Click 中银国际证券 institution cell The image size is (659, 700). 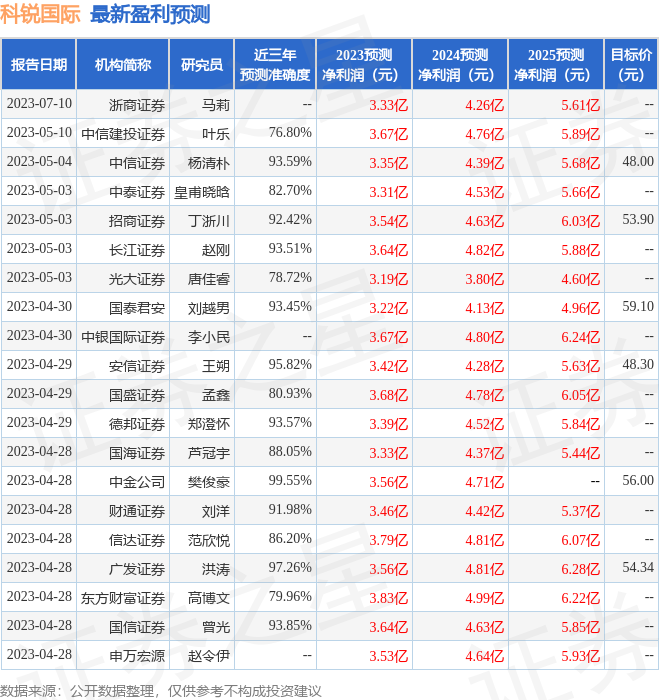(123, 338)
